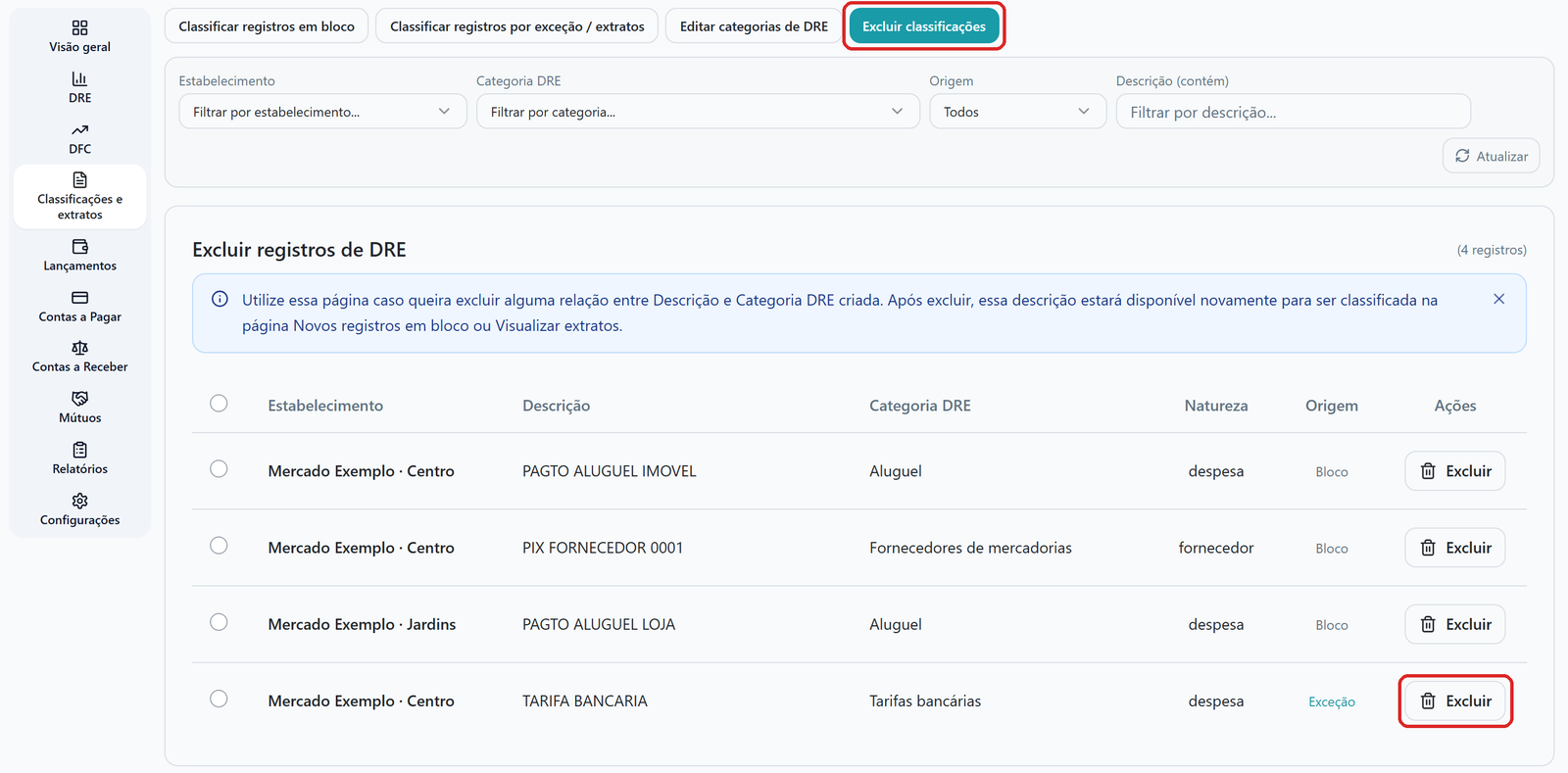Screen dimensions: 1568x773
Task: Click trash icon for TARIFA BANCARIA
Action: tap(1428, 701)
